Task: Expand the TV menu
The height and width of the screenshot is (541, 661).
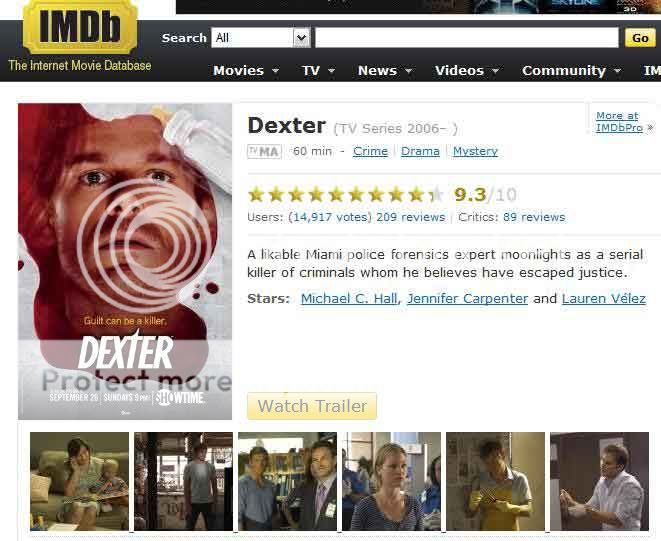Action: (x=318, y=70)
